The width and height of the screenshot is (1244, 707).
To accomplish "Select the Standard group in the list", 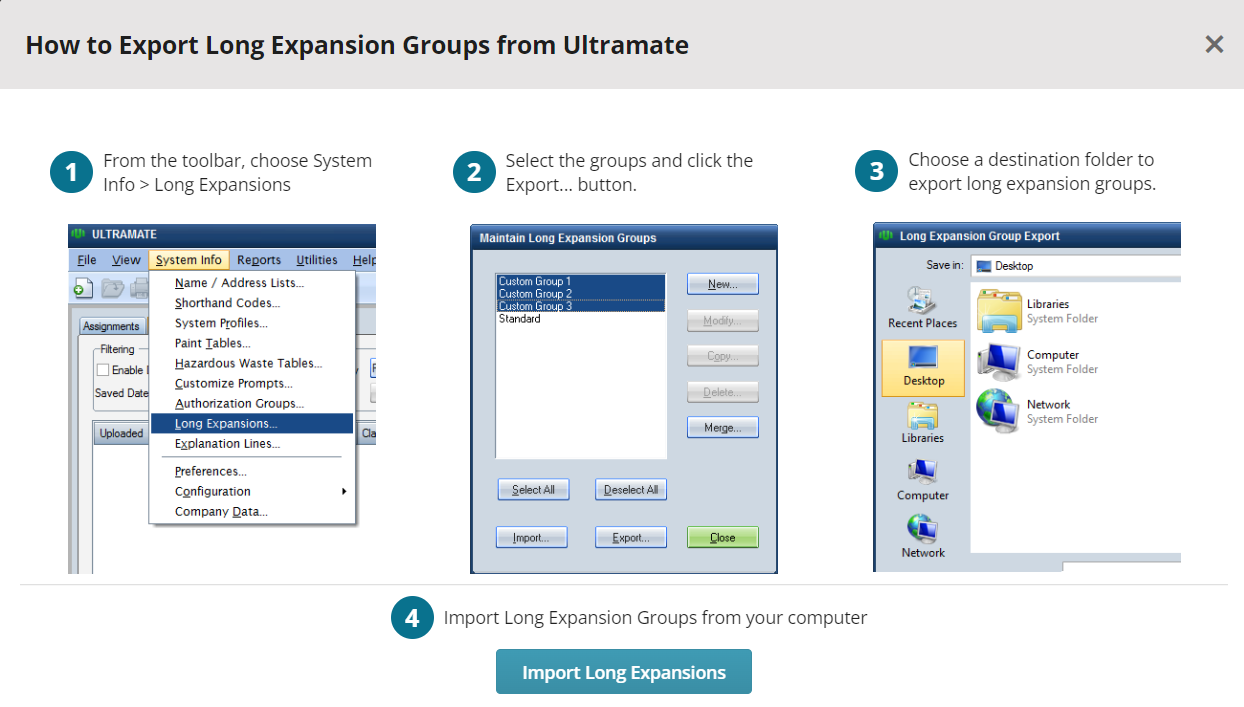I will pos(581,319).
